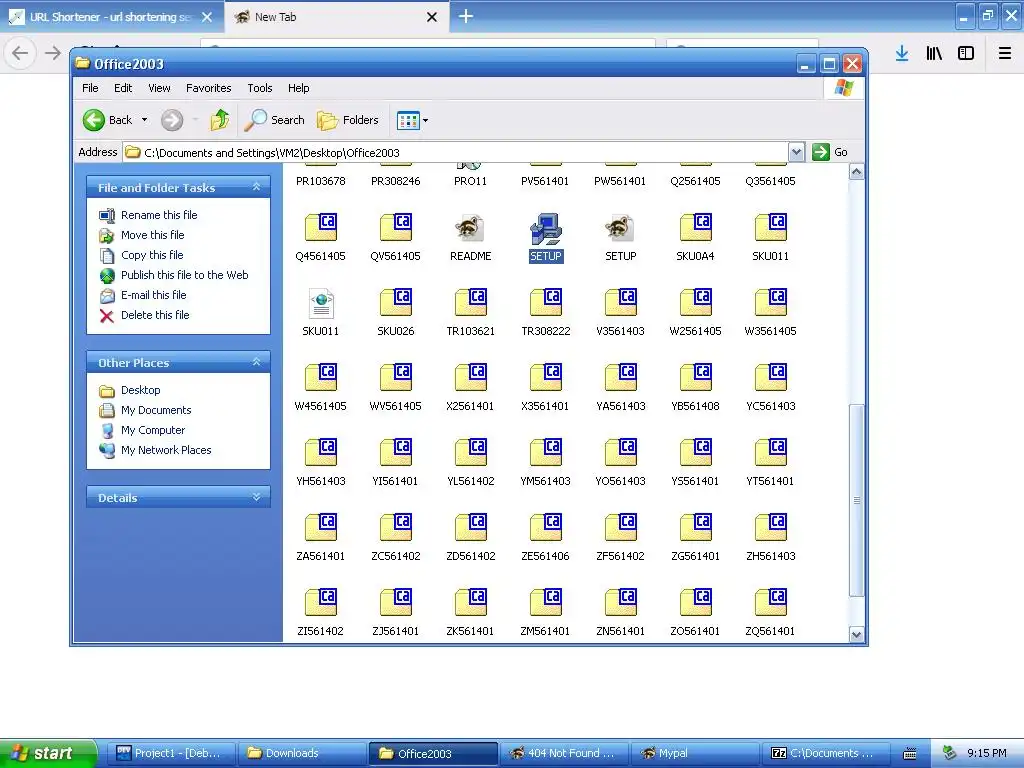Image resolution: width=1024 pixels, height=768 pixels.
Task: Click the Back button in Explorer toolbar
Action: (108, 120)
